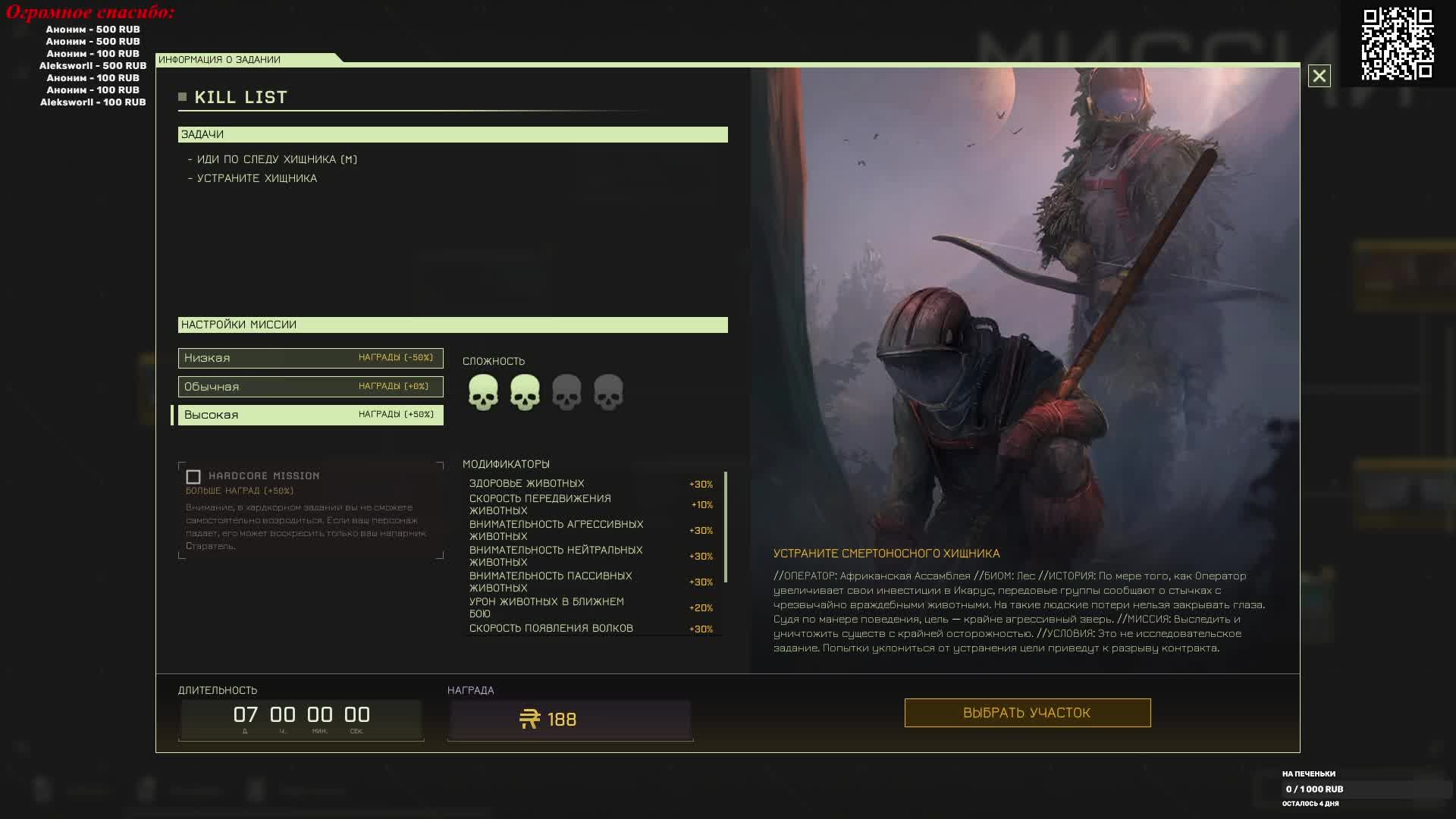This screenshot has width=1456, height=819.
Task: Click the fourth grey skull icon
Action: tap(608, 392)
